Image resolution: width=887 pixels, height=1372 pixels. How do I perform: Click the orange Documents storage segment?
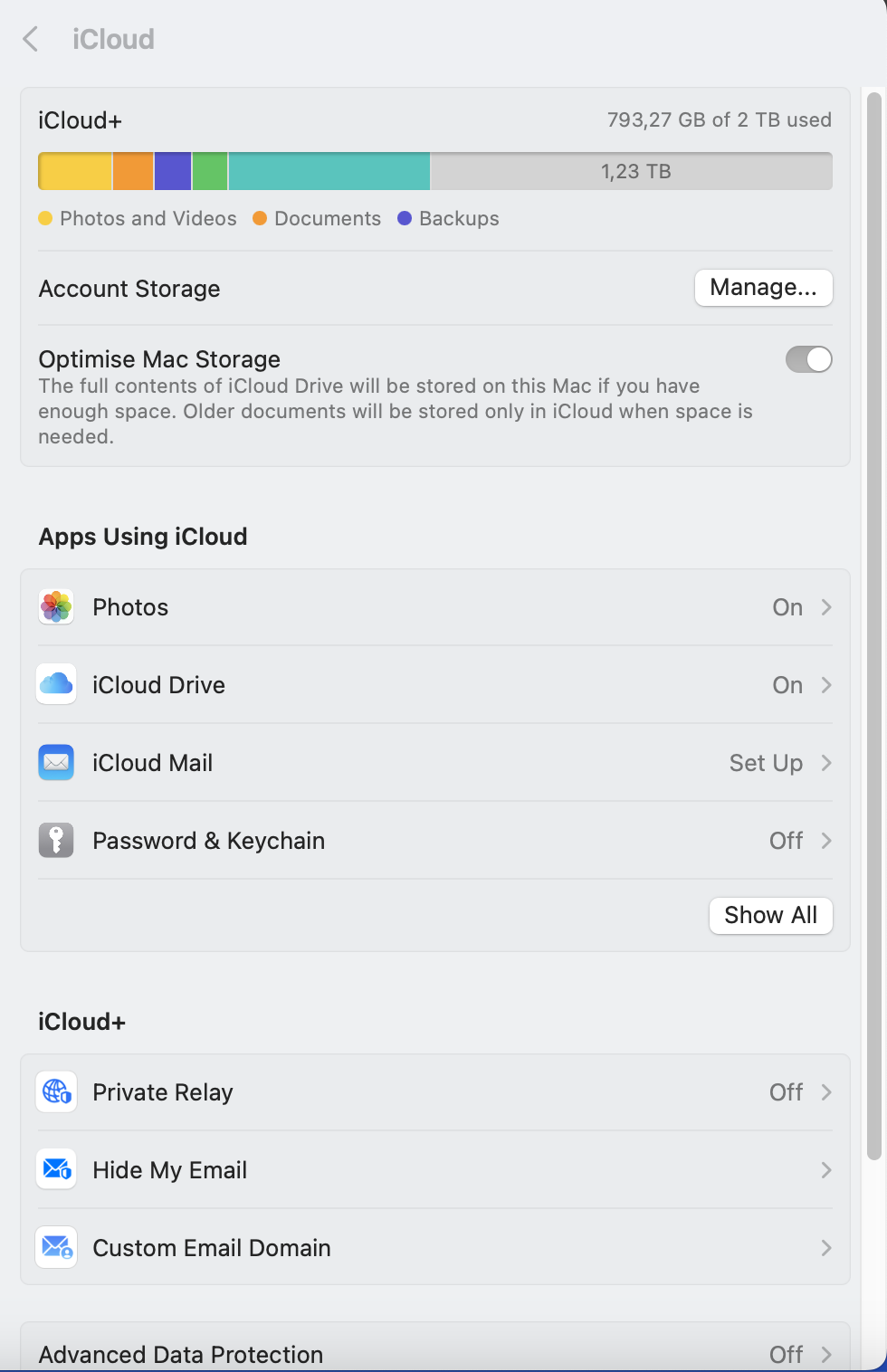tap(133, 171)
